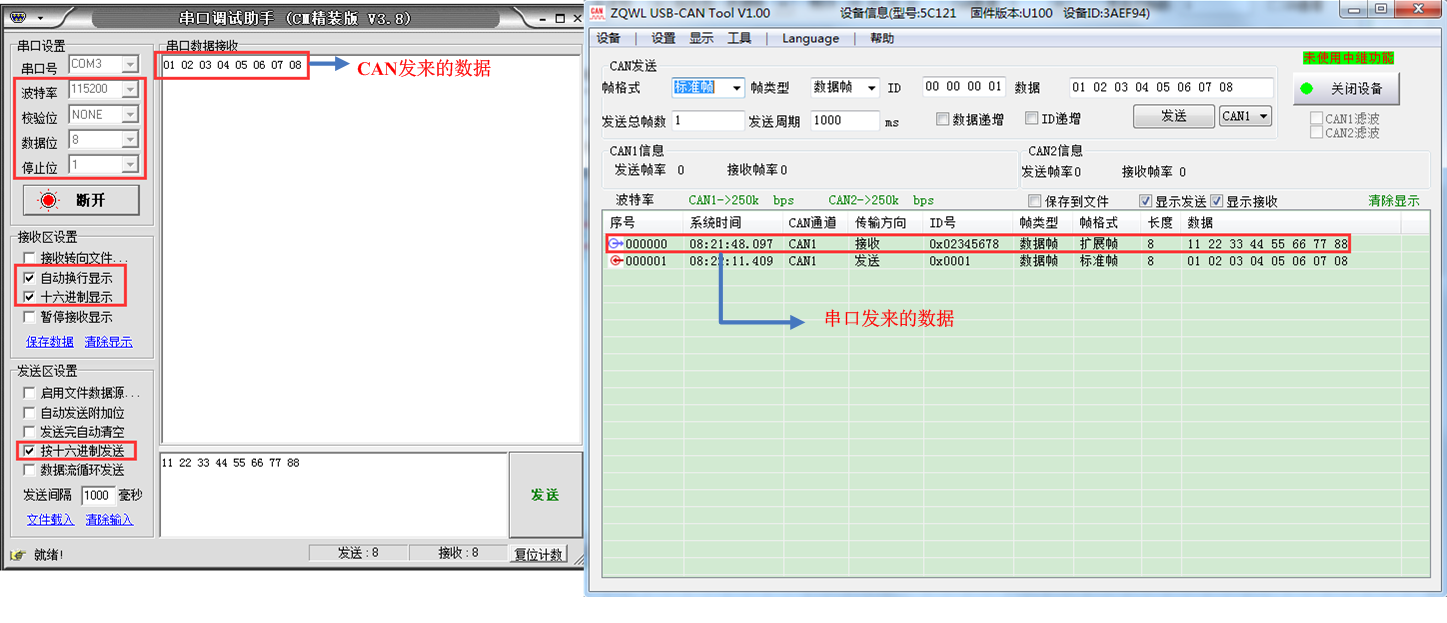This screenshot has height=623, width=1447.
Task: Click the 关闭设备 button
Action: pyautogui.click(x=1345, y=88)
